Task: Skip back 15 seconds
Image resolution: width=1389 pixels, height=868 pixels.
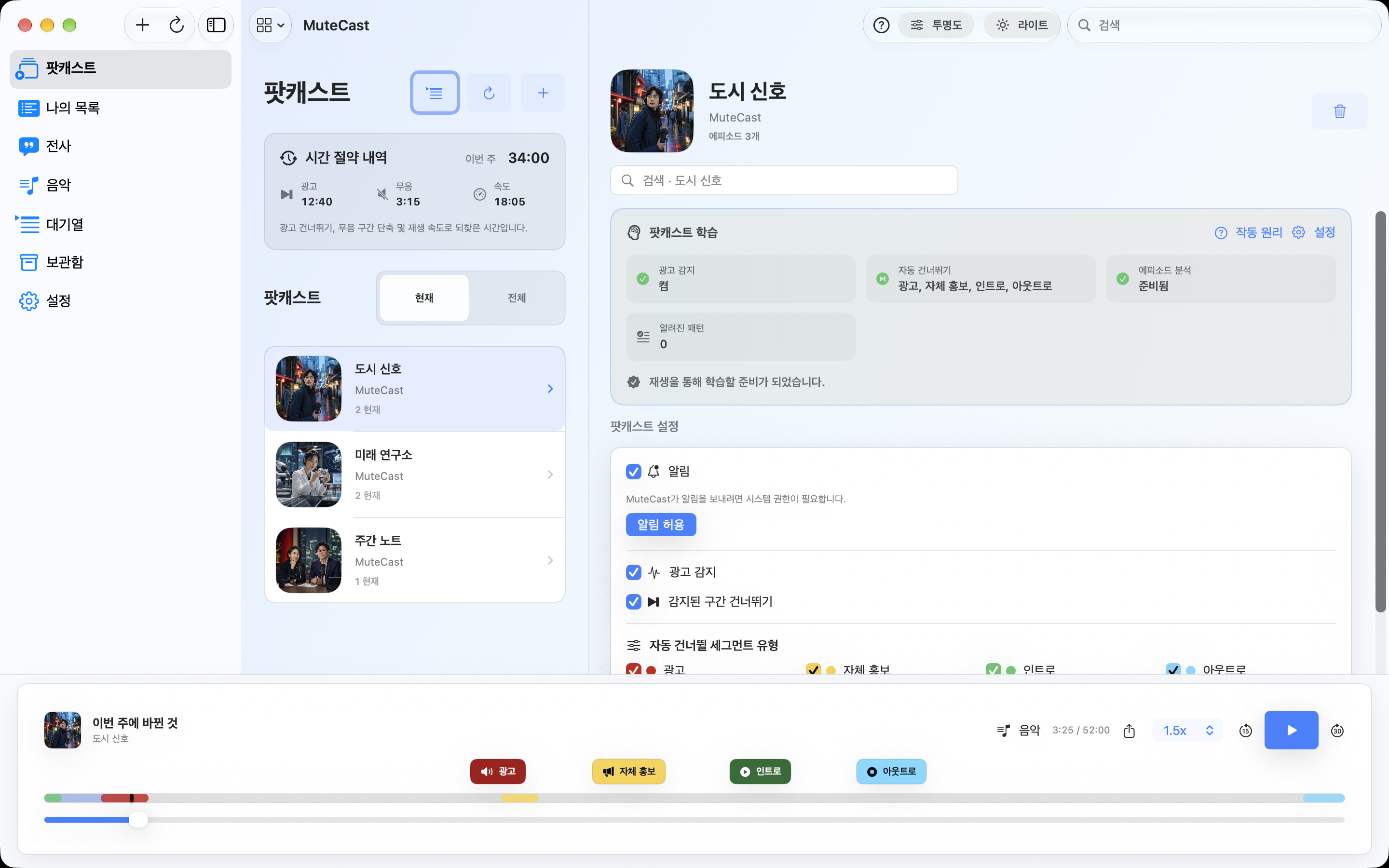Action: coord(1245,730)
